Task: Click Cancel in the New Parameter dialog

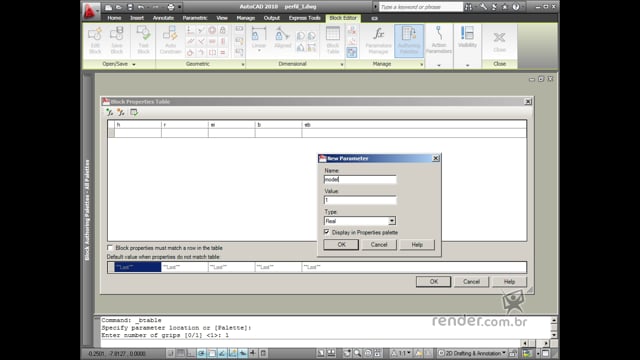Action: (x=379, y=244)
